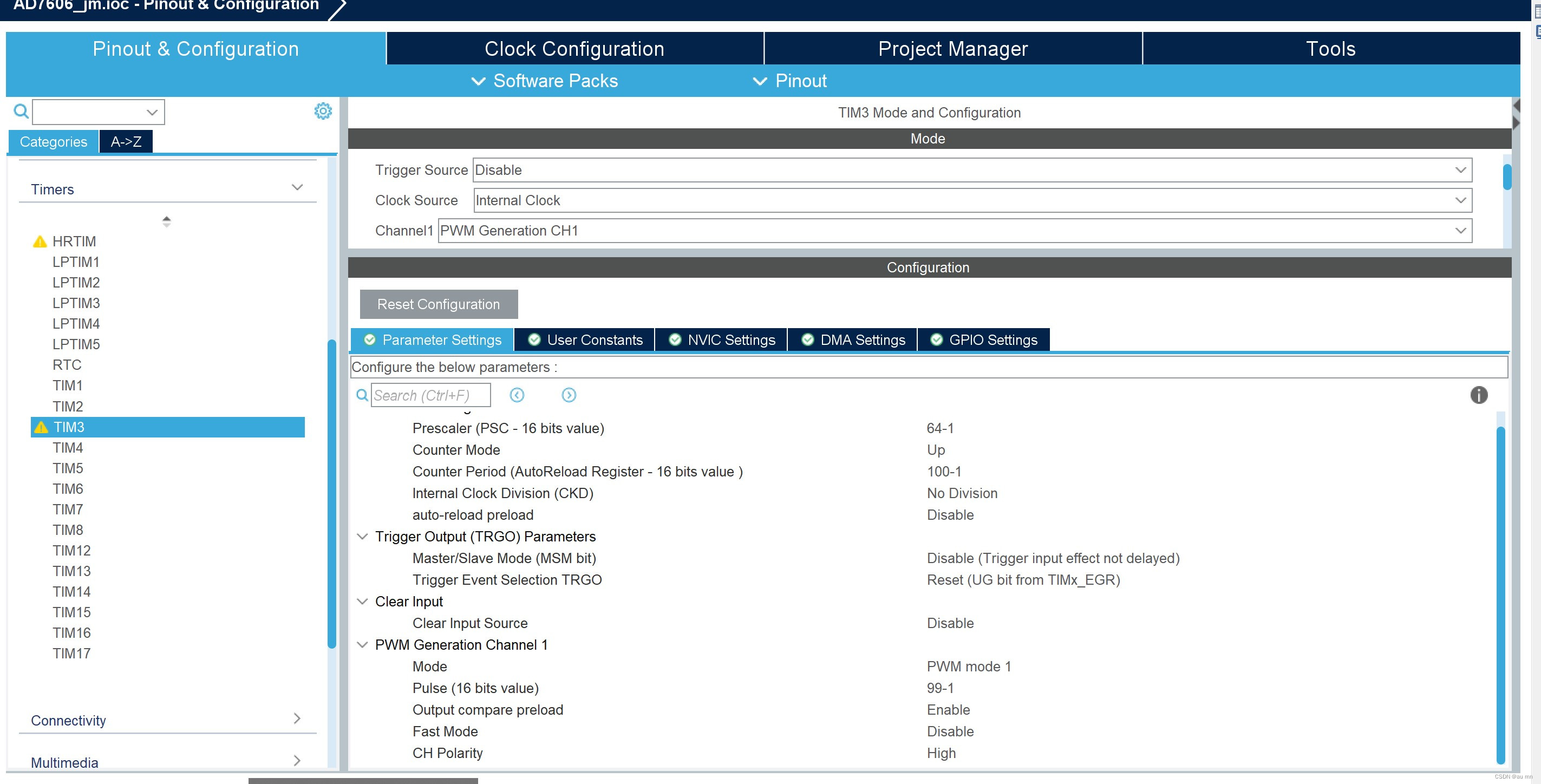Open the Clock Source dropdown
Image resolution: width=1541 pixels, height=784 pixels.
1460,201
